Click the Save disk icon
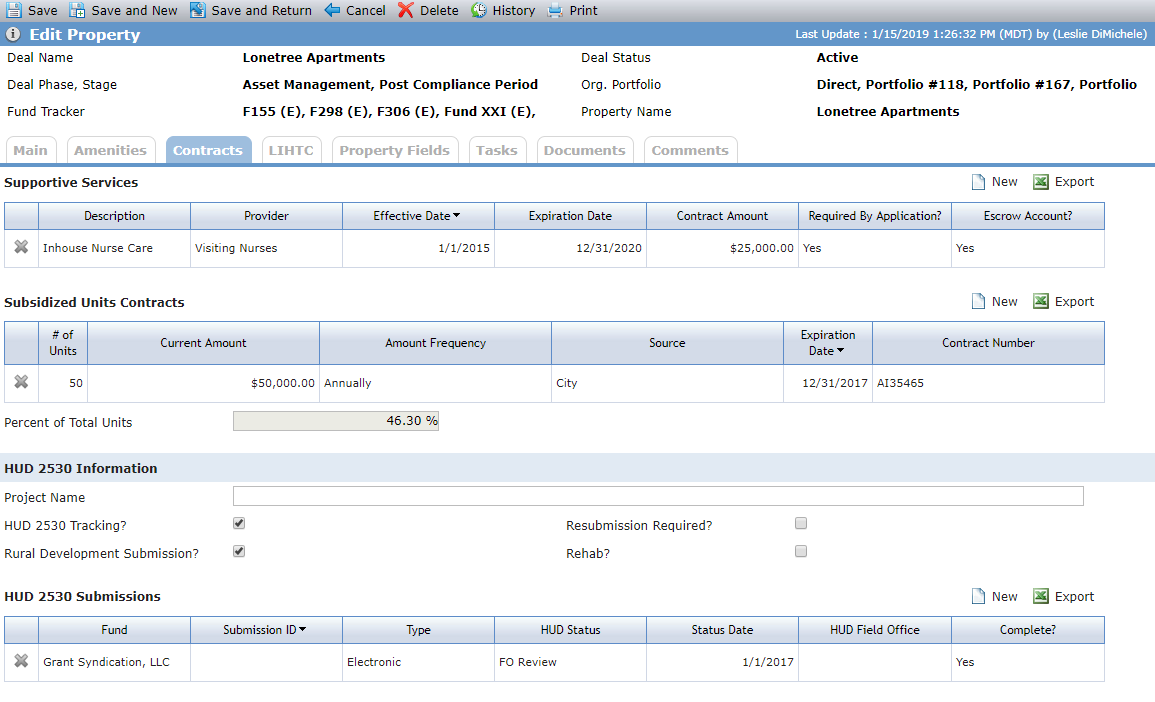1155x702 pixels. tap(14, 10)
